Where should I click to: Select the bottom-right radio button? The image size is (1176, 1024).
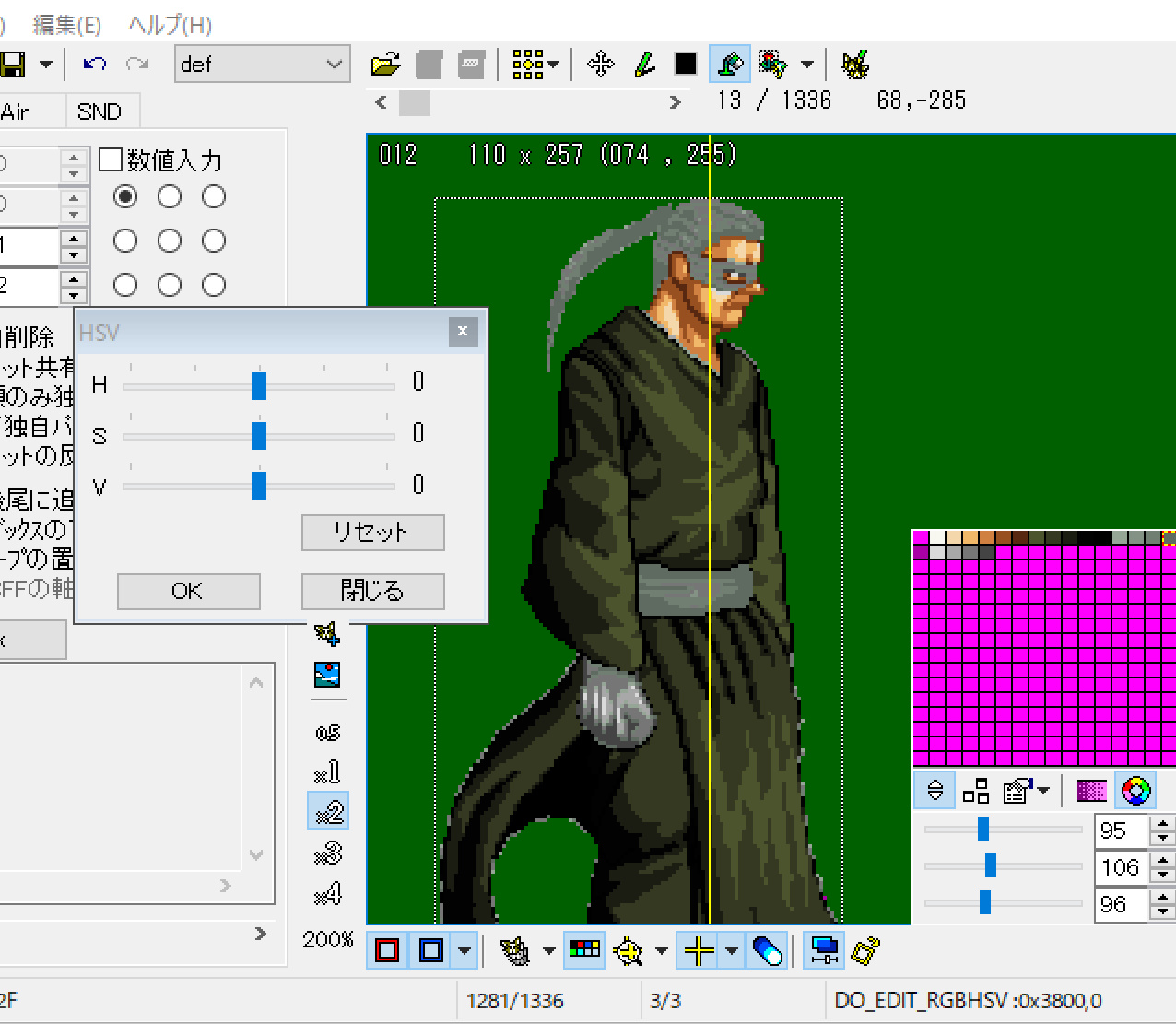(x=214, y=285)
